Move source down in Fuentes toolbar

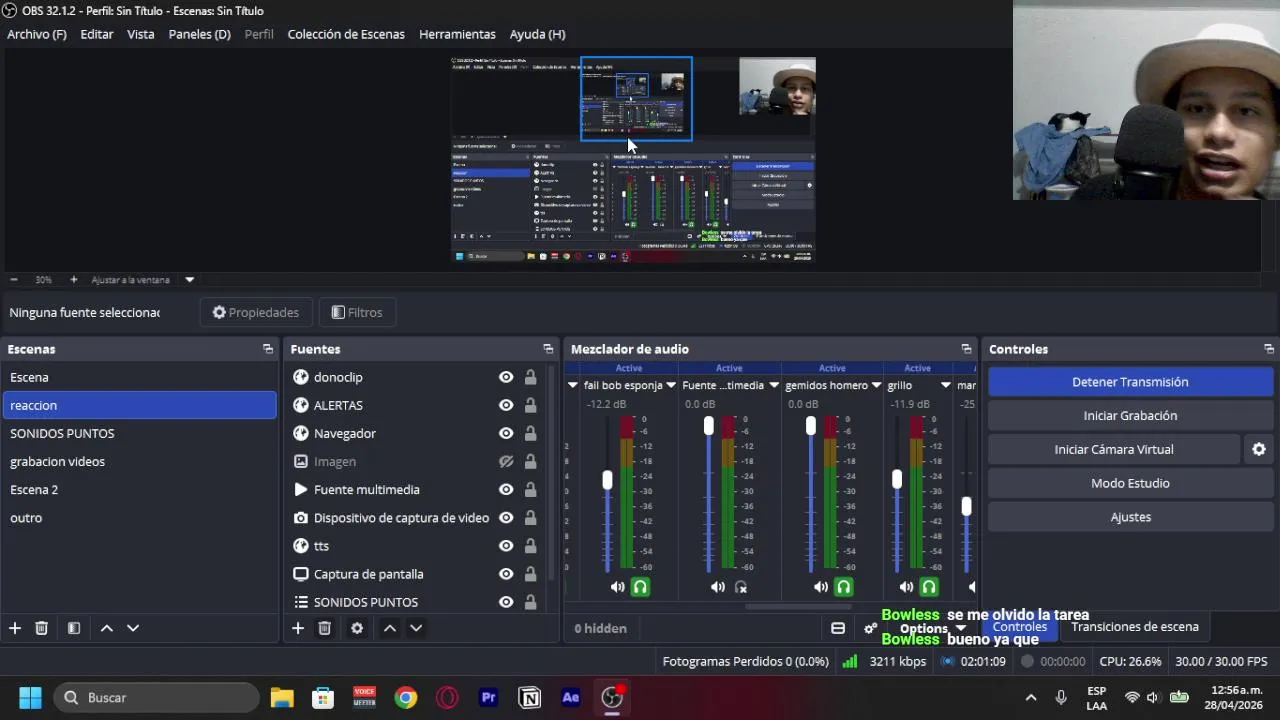coord(416,628)
